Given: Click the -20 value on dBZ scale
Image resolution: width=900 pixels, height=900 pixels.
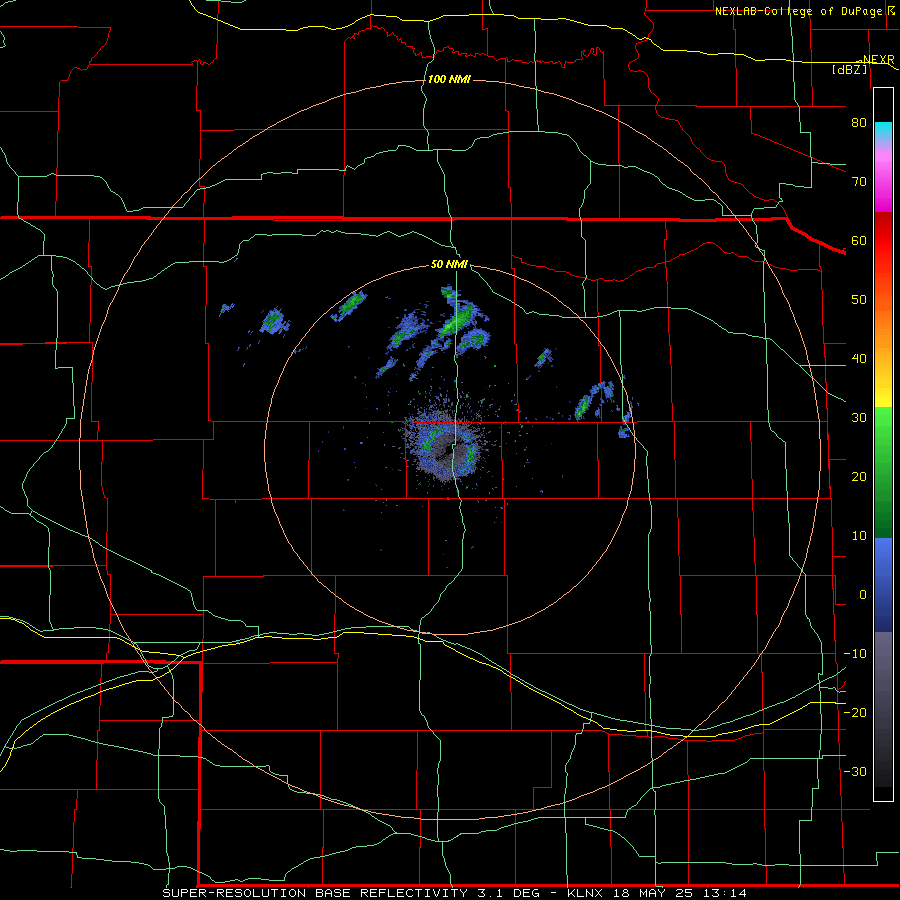Looking at the screenshot, I should (x=855, y=712).
